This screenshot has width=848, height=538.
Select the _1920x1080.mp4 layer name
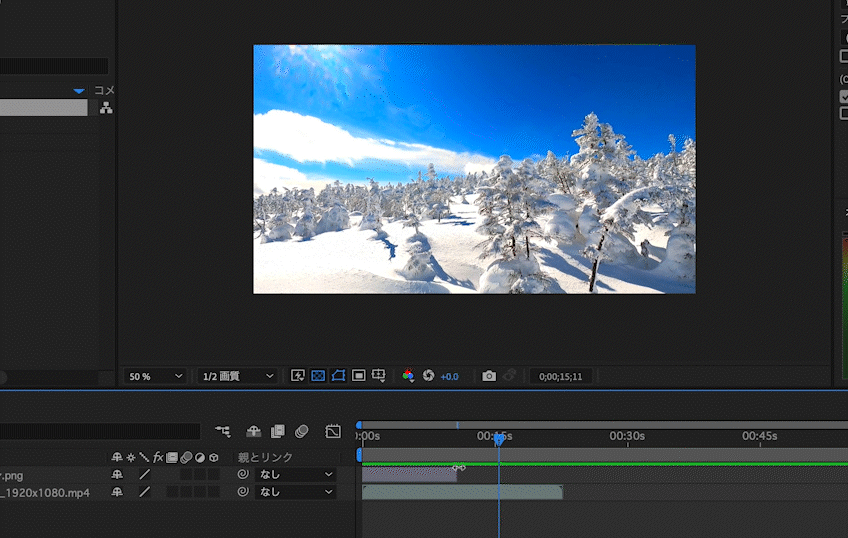point(45,493)
